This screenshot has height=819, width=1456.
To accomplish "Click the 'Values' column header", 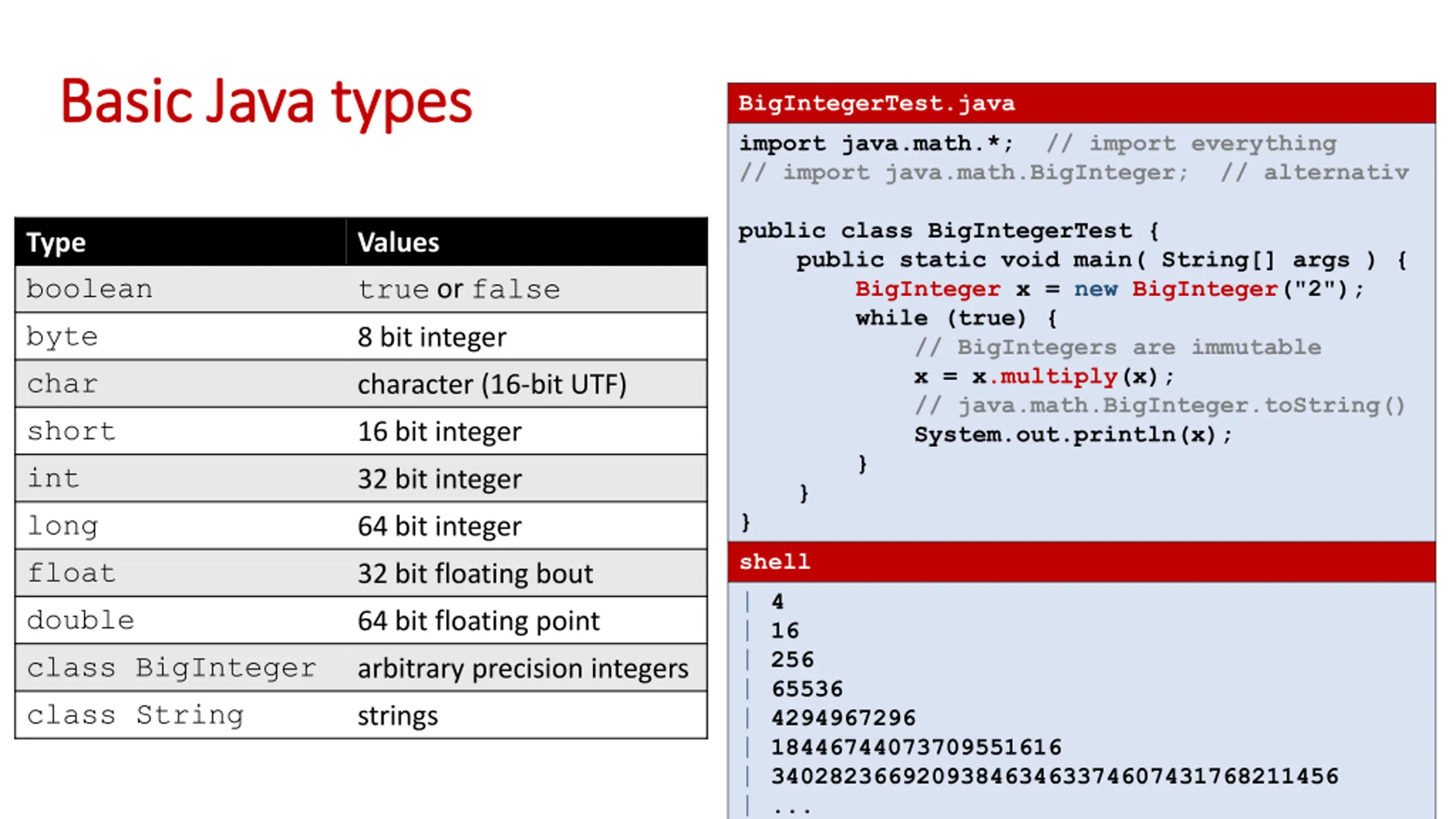I will 398,242.
